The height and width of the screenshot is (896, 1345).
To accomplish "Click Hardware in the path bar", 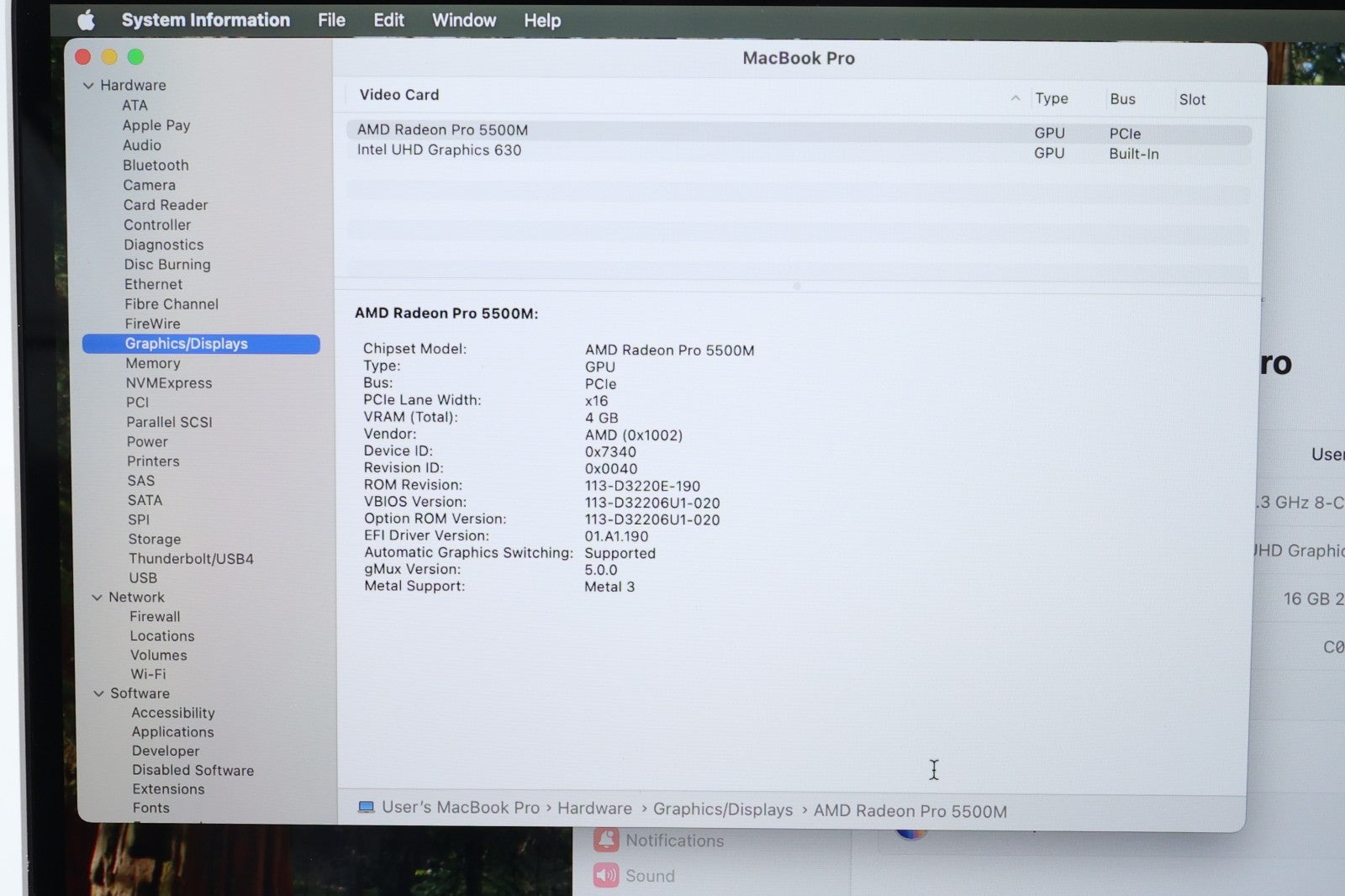I will click(594, 809).
